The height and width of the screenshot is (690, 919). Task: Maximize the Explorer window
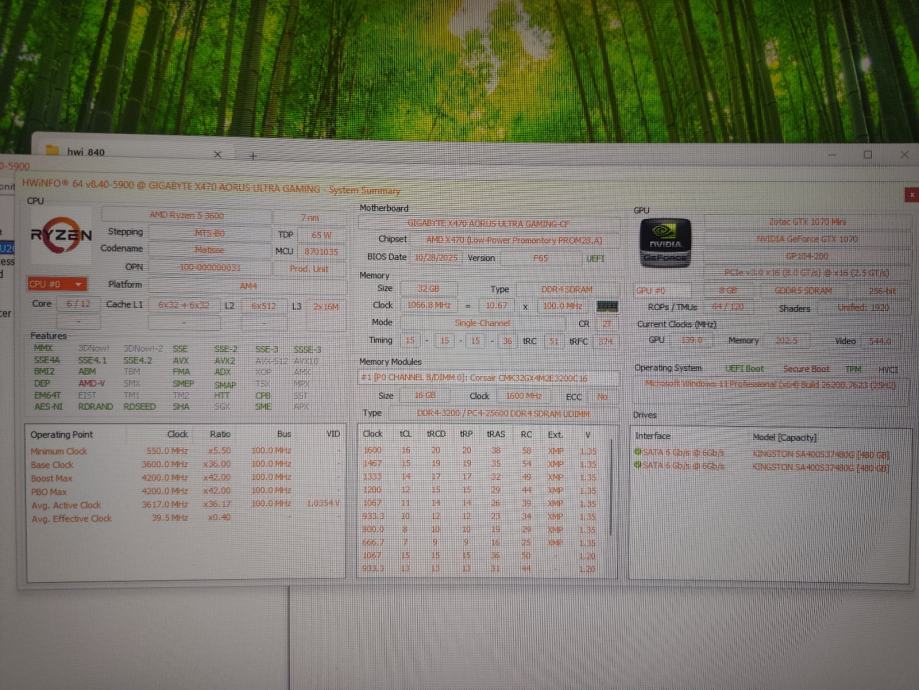[x=868, y=155]
